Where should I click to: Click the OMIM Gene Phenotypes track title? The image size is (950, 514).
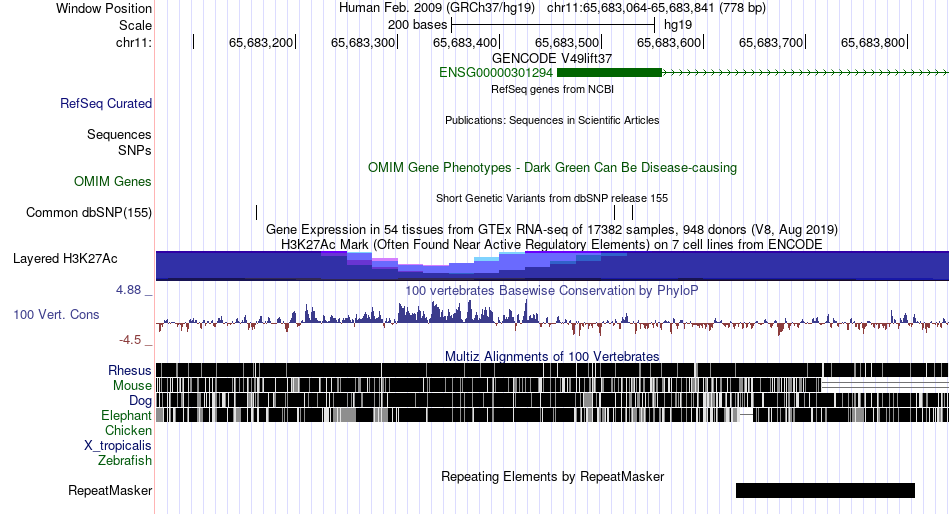552,168
